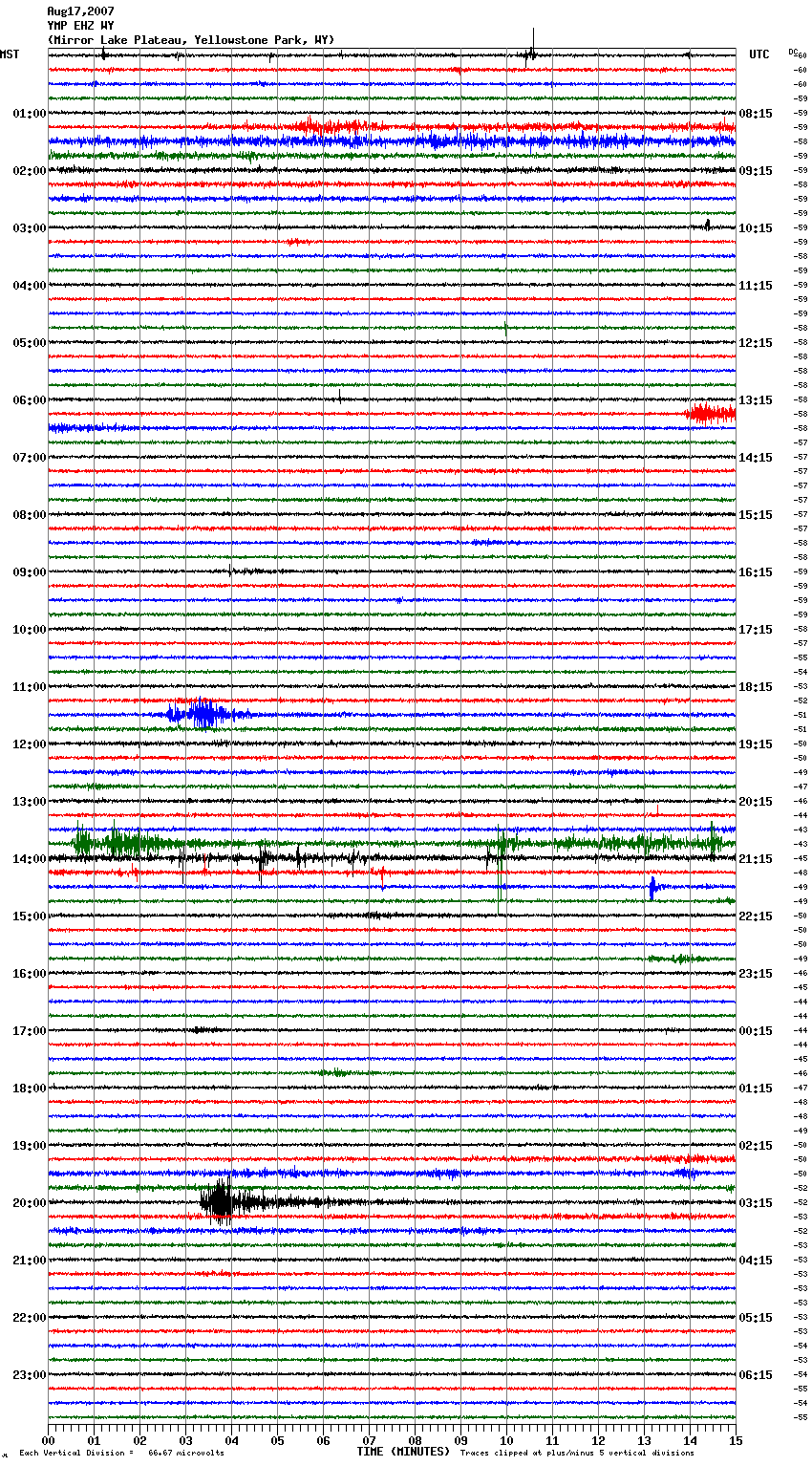The height and width of the screenshot is (1466, 812).
Task: Select the 14:00 MST row label
Action: [29, 859]
